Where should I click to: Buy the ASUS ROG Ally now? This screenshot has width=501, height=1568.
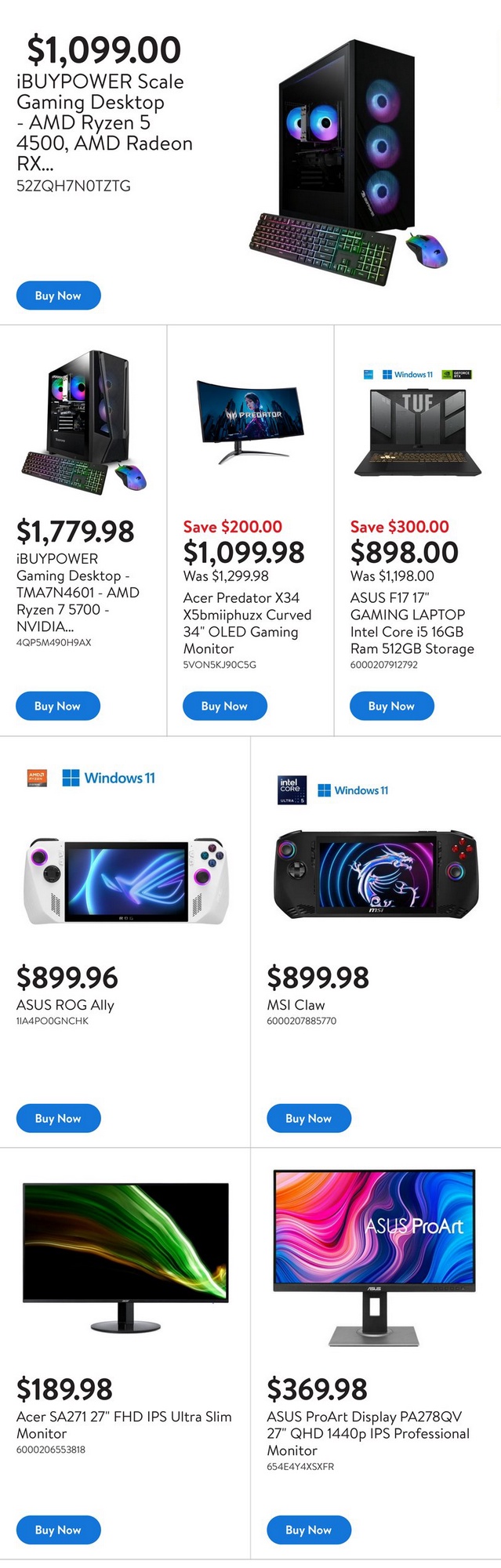pyautogui.click(x=58, y=1118)
